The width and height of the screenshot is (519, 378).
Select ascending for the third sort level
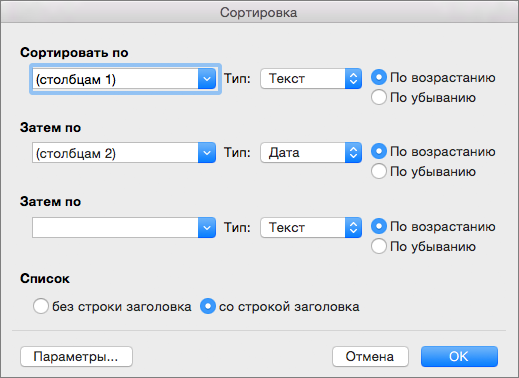tap(379, 227)
